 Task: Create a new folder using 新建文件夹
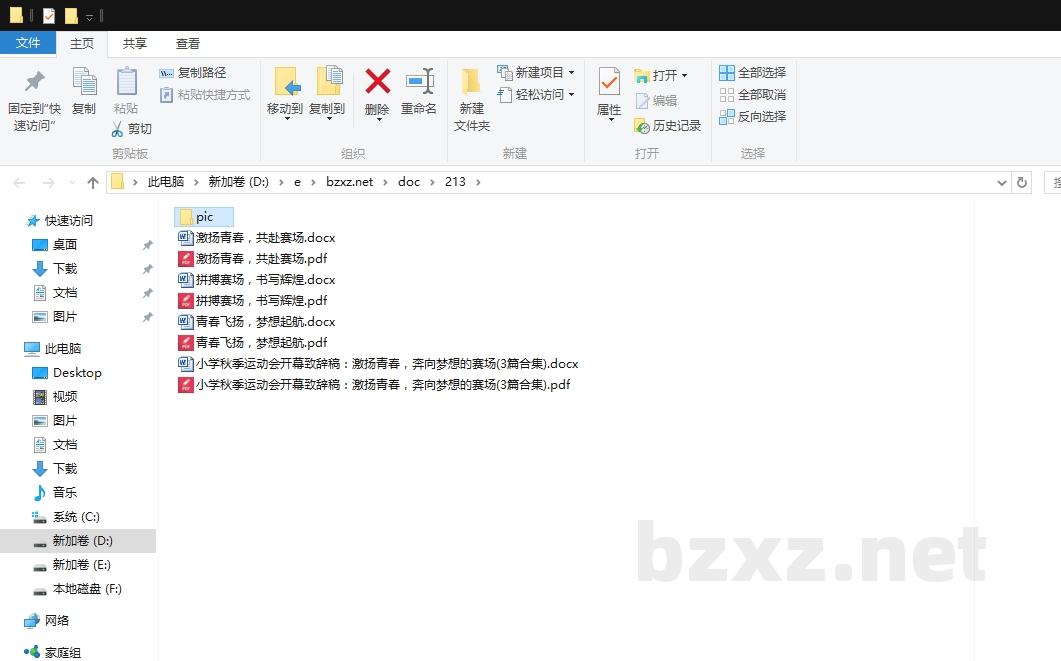click(471, 95)
